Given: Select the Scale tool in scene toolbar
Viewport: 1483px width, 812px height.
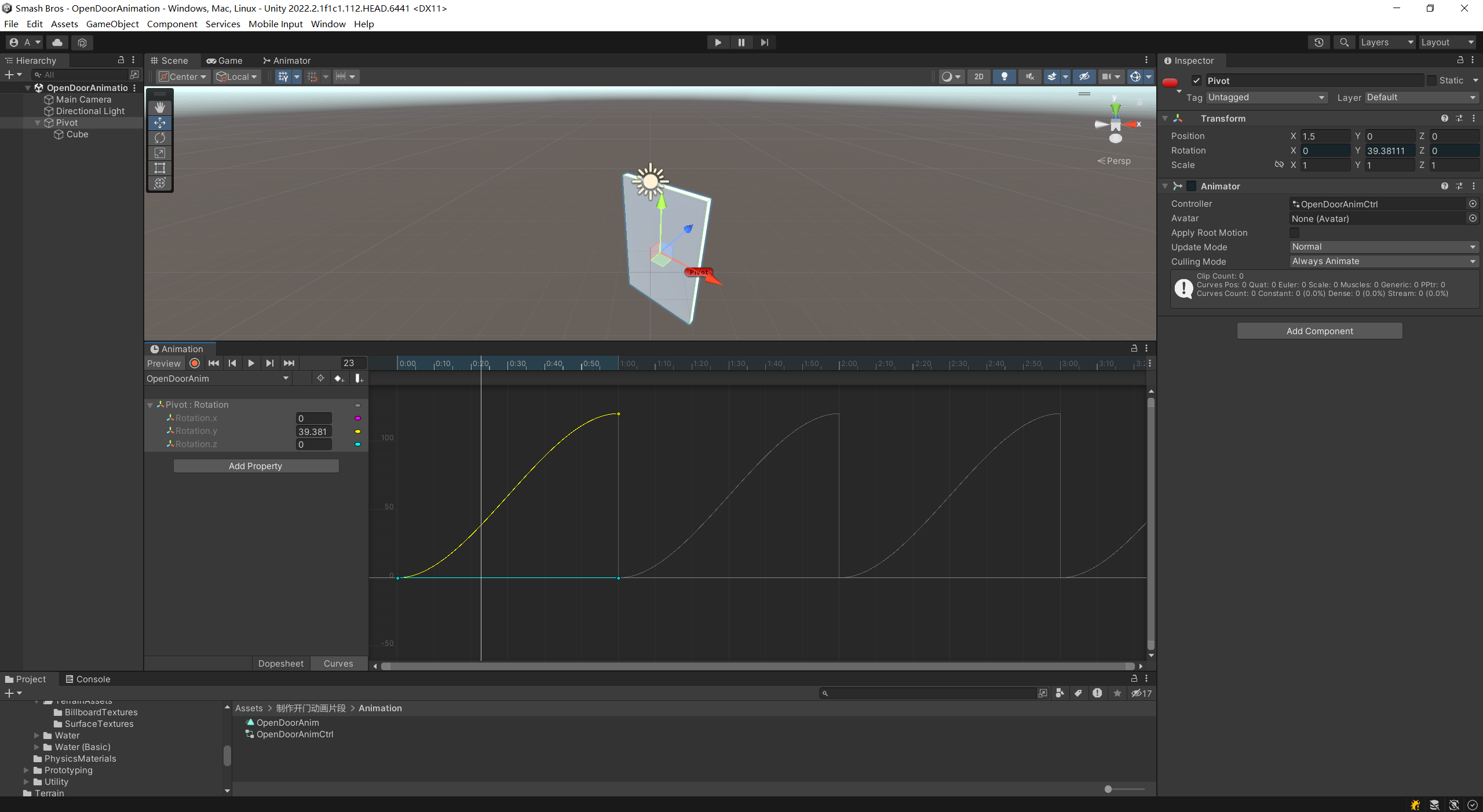Looking at the screenshot, I should click(160, 153).
